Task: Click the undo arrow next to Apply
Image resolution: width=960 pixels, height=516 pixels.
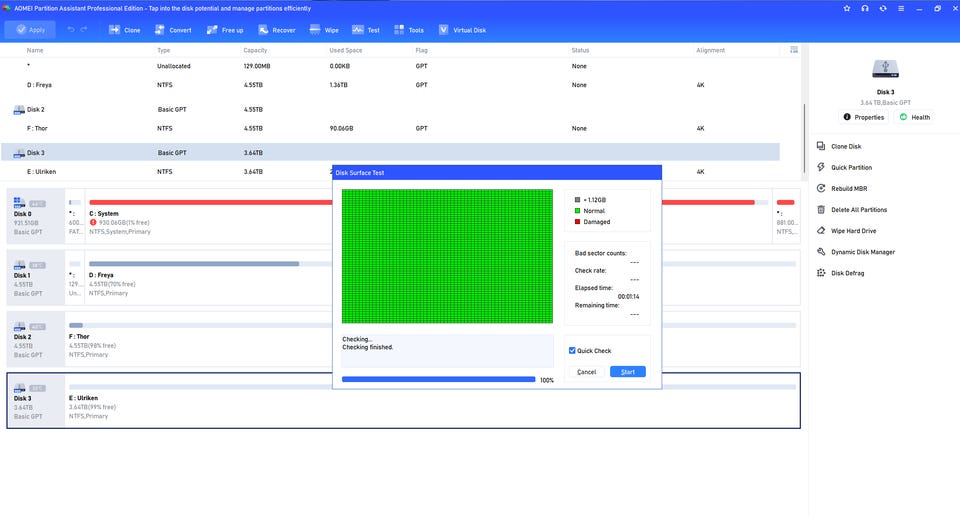Action: pos(71,30)
